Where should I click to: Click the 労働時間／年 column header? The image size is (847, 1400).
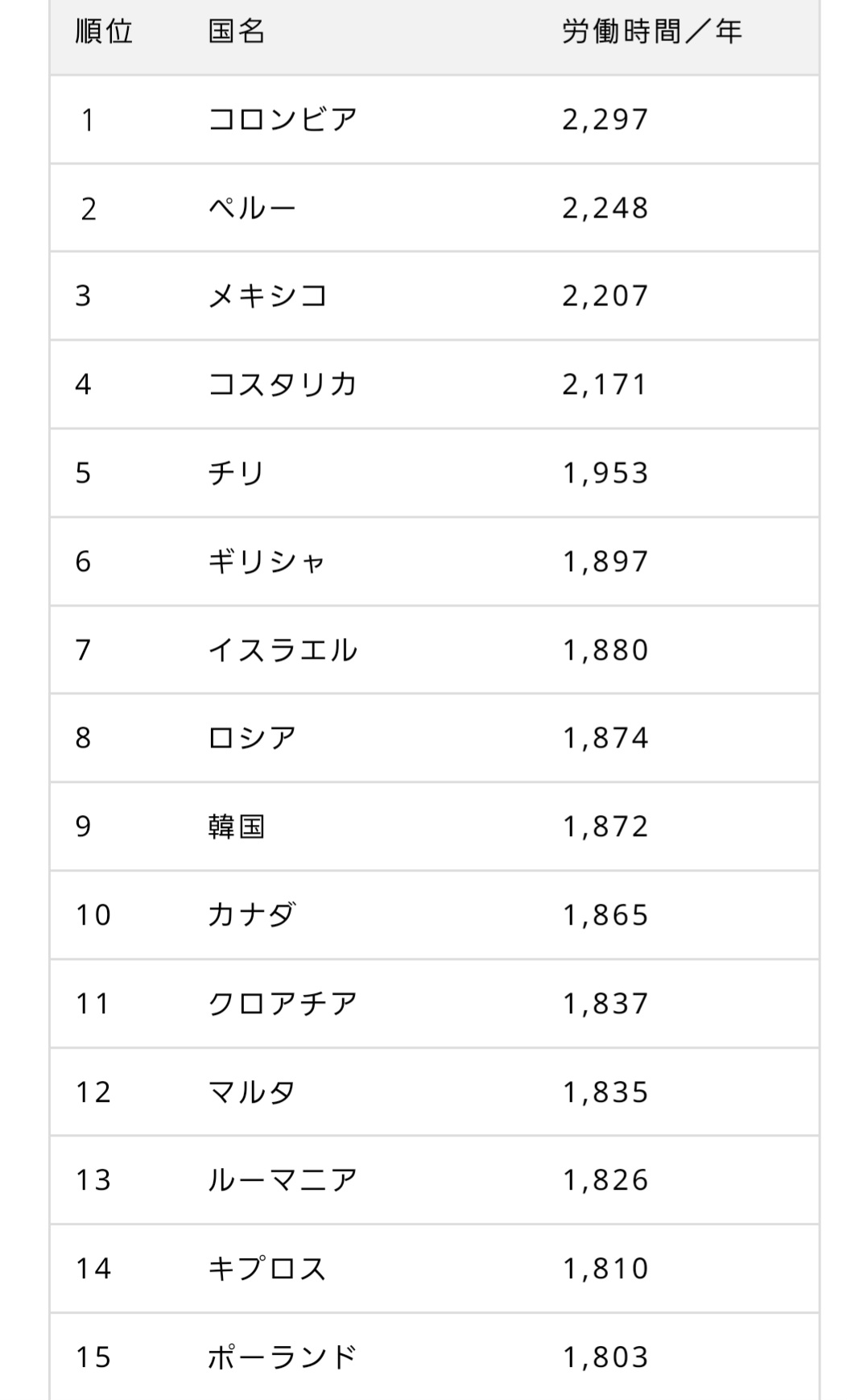click(651, 32)
